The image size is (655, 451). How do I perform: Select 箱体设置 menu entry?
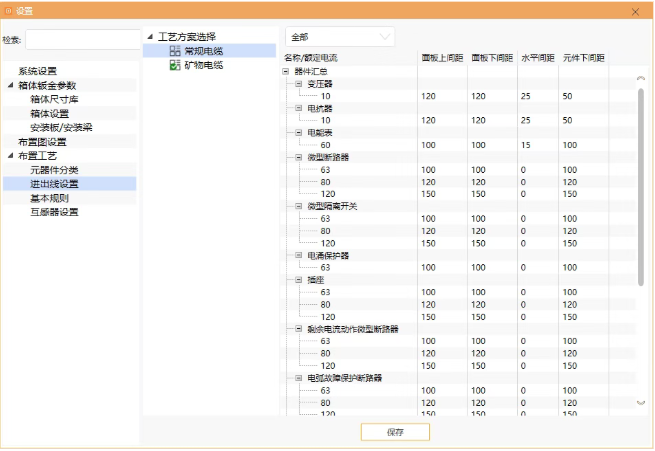49,114
